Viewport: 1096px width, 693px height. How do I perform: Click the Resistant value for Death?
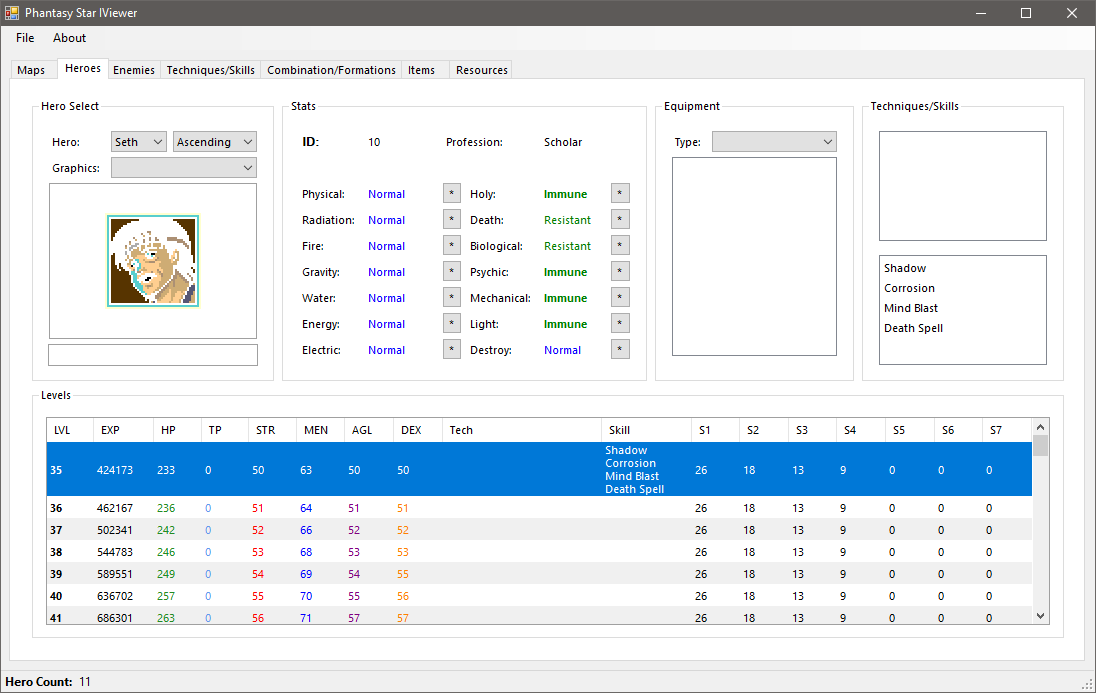pyautogui.click(x=568, y=220)
